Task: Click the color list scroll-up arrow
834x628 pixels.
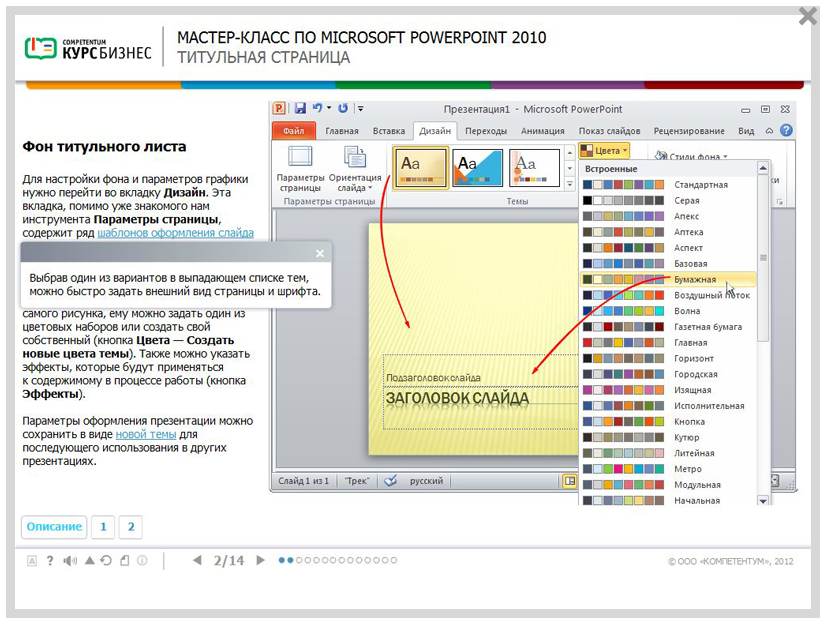Action: (763, 168)
